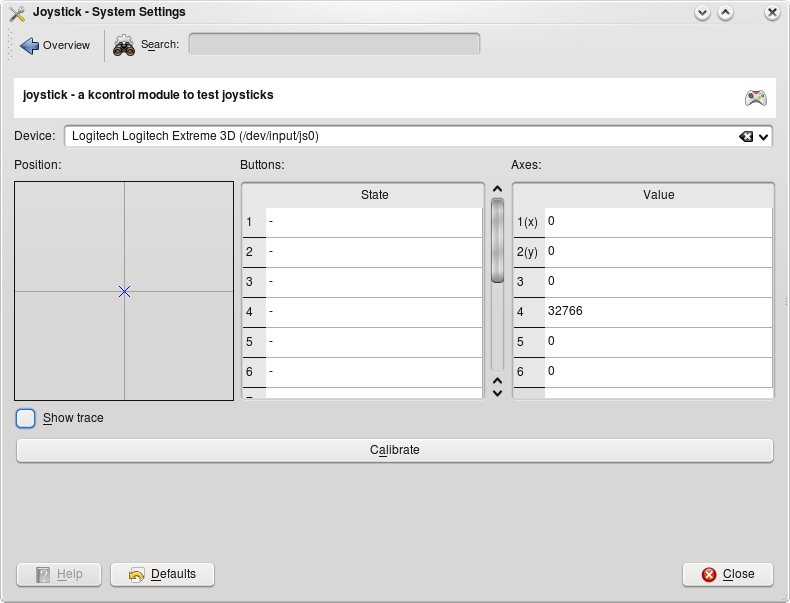Click the binoculars search icon
This screenshot has width=790, height=603.
tap(124, 45)
